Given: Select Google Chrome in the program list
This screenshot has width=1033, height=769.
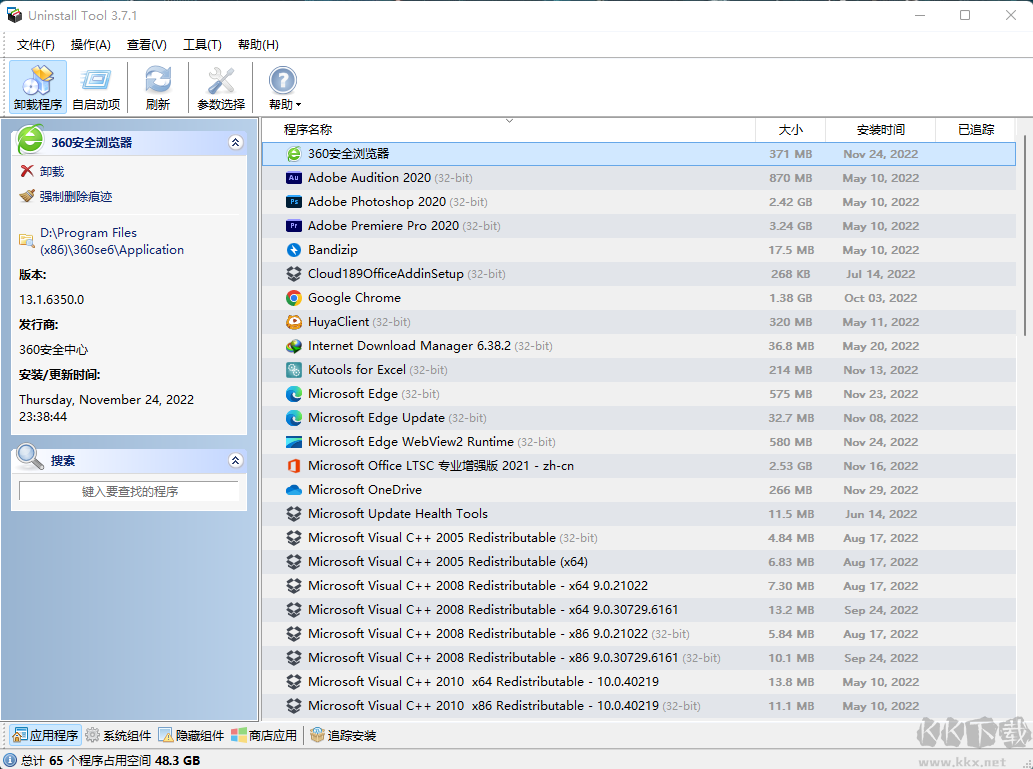Looking at the screenshot, I should (x=355, y=297).
